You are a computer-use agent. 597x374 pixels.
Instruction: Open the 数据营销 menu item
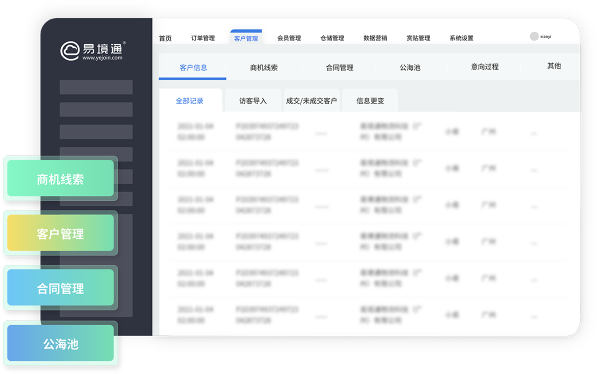(375, 38)
